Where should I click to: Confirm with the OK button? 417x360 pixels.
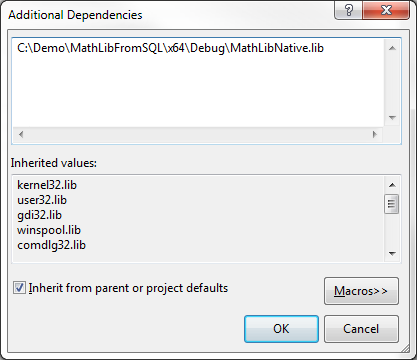pyautogui.click(x=281, y=329)
